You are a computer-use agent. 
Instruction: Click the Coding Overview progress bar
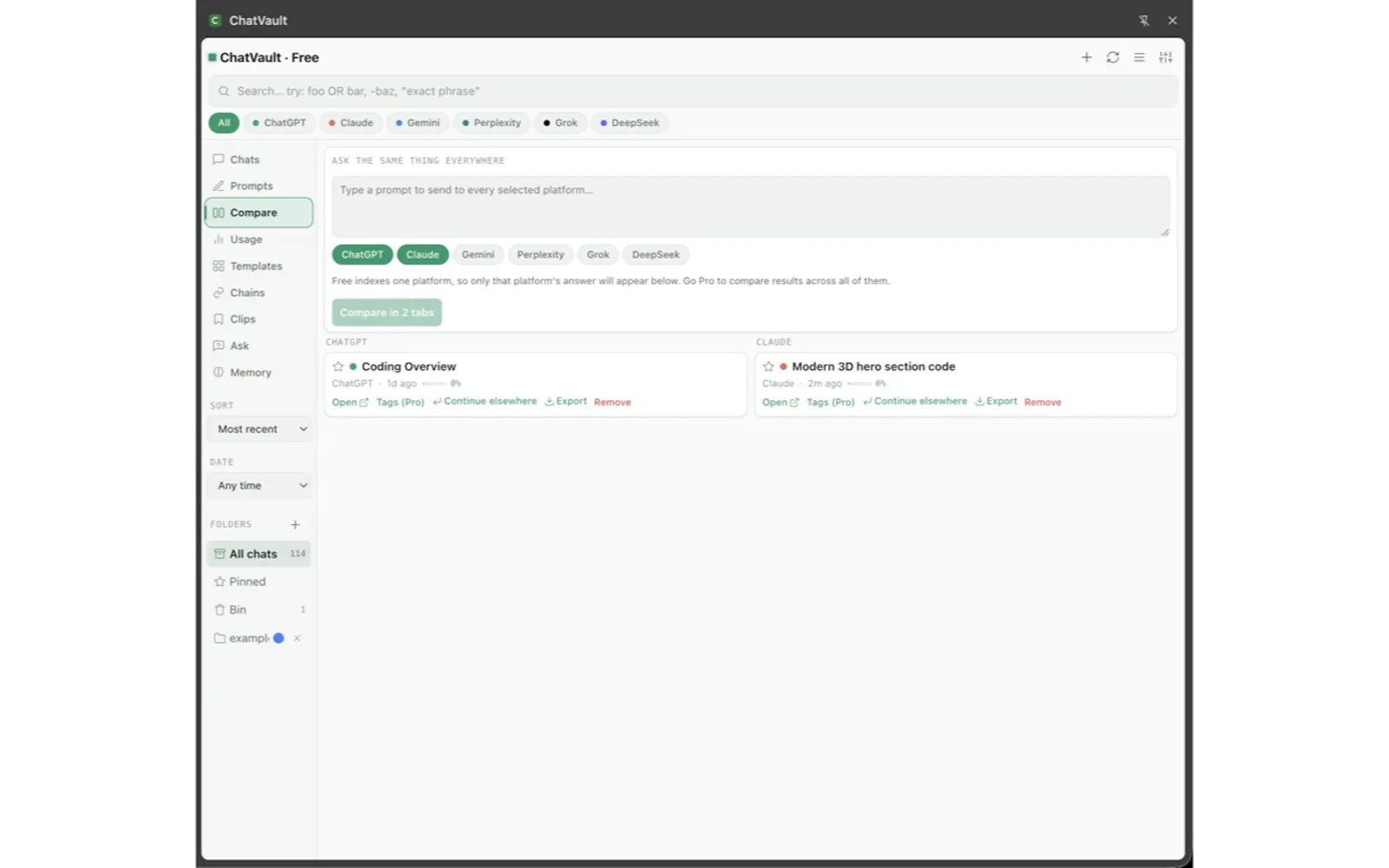point(434,383)
